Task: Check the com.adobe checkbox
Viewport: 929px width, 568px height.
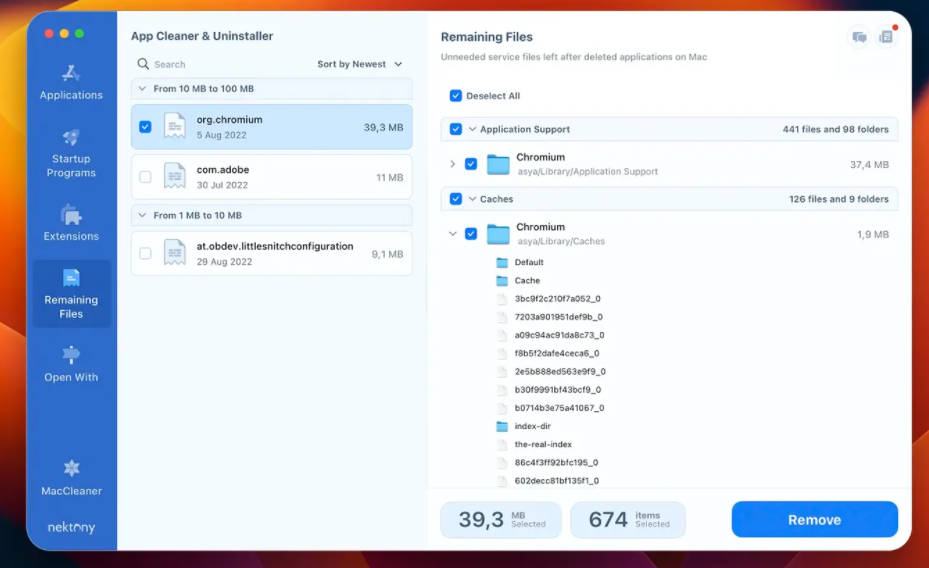Action: (x=145, y=177)
